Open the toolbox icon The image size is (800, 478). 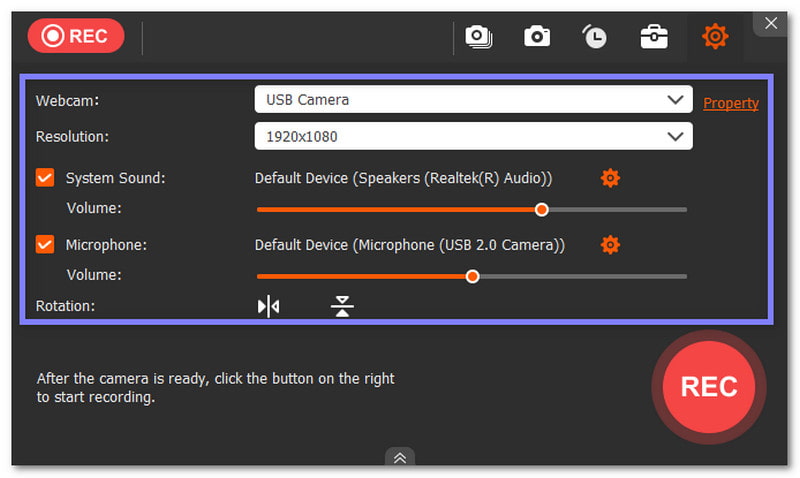tap(654, 37)
